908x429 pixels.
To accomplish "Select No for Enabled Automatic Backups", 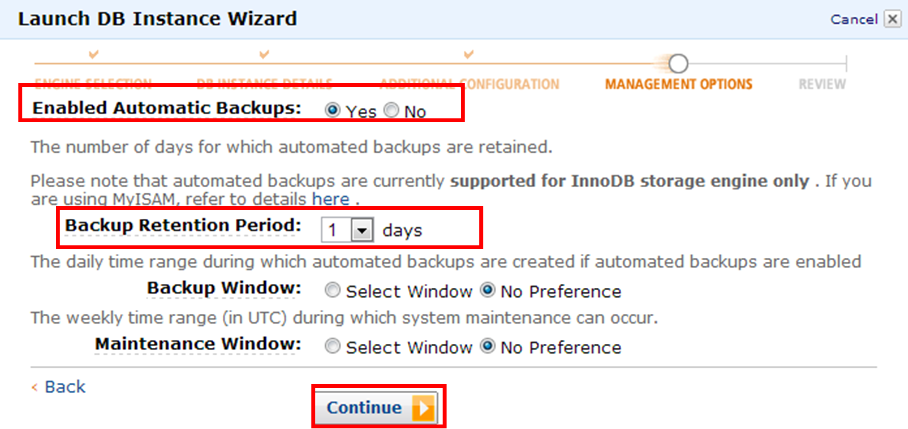I will [x=392, y=111].
